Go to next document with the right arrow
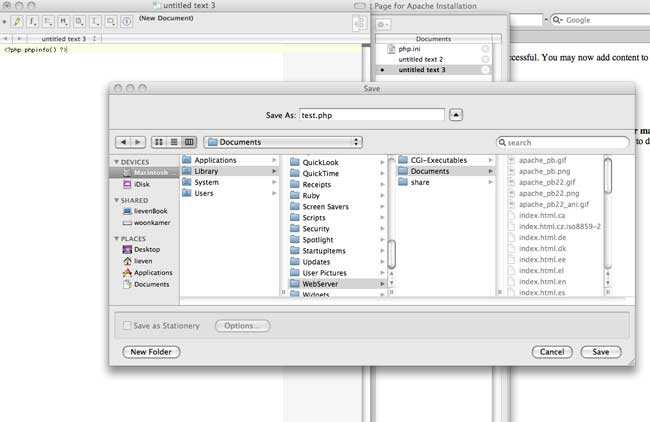The image size is (650, 422). pos(19,39)
